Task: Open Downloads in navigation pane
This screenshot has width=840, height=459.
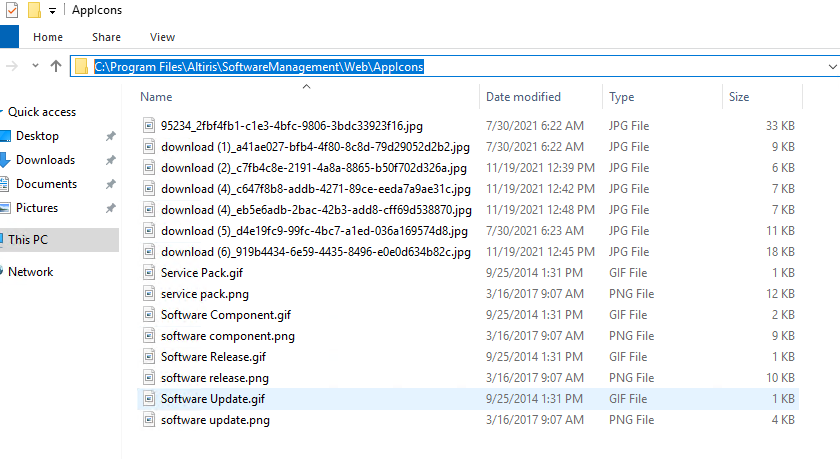Action: [46, 160]
